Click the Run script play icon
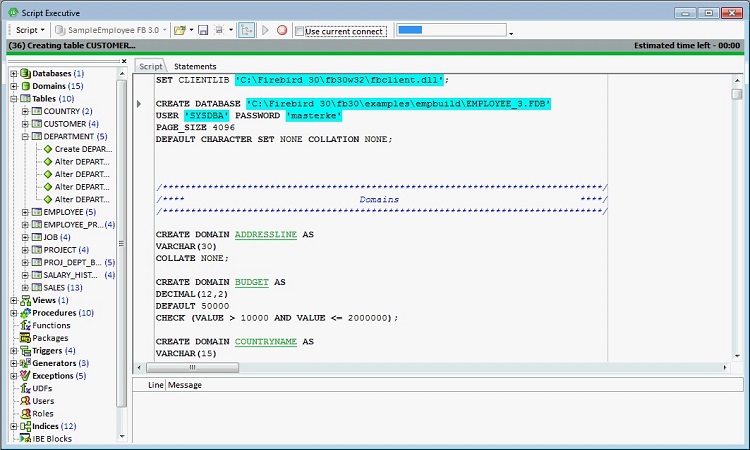 click(x=266, y=30)
